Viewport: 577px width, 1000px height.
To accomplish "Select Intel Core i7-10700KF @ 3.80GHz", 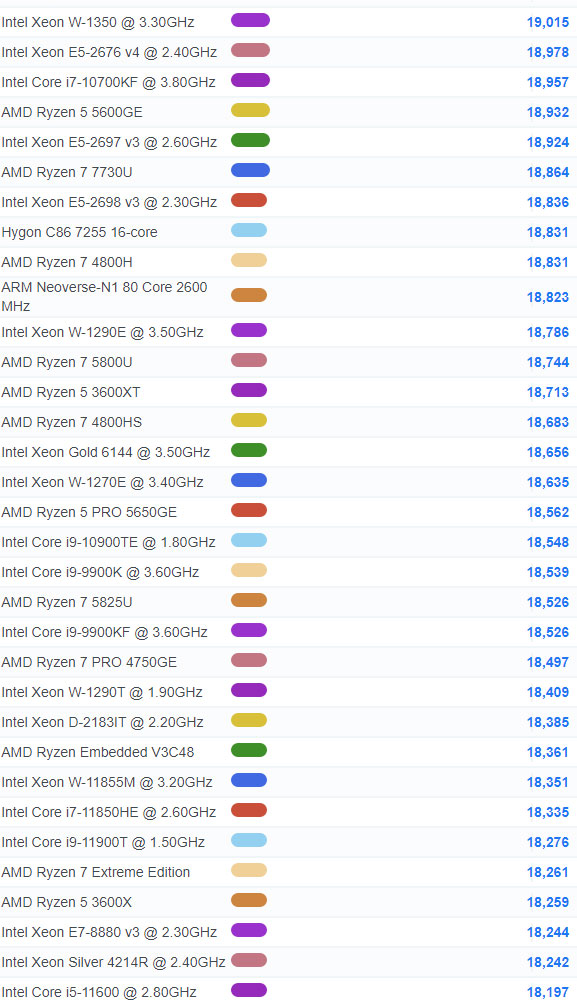I will pos(108,82).
